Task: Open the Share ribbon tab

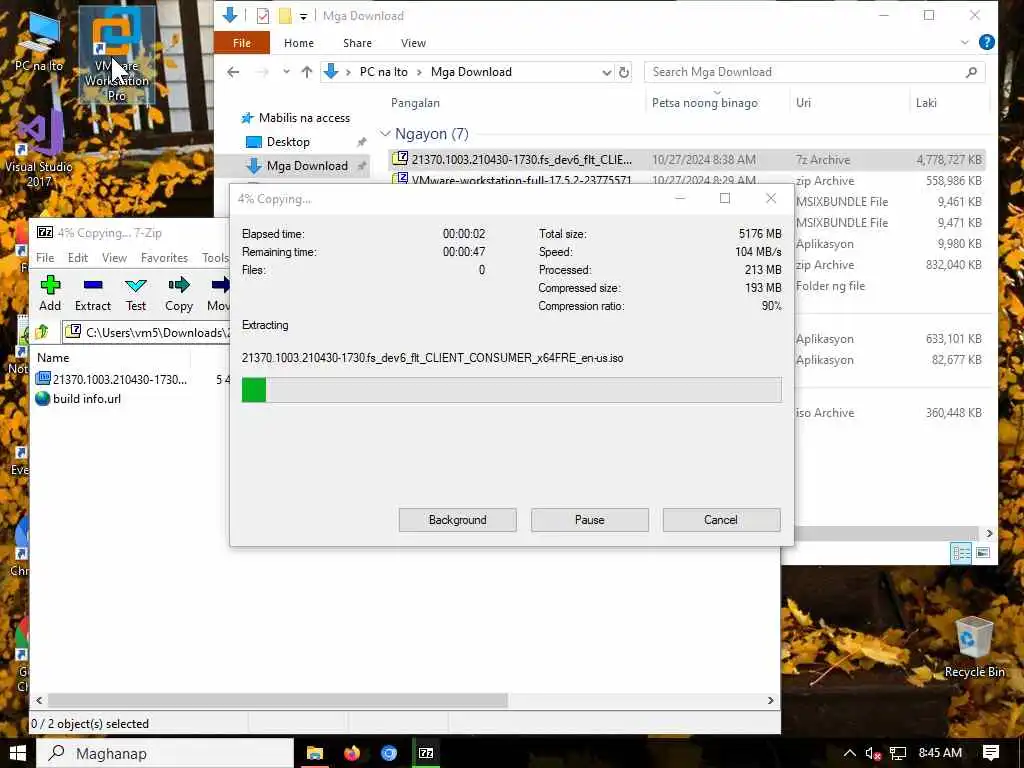Action: 357,42
